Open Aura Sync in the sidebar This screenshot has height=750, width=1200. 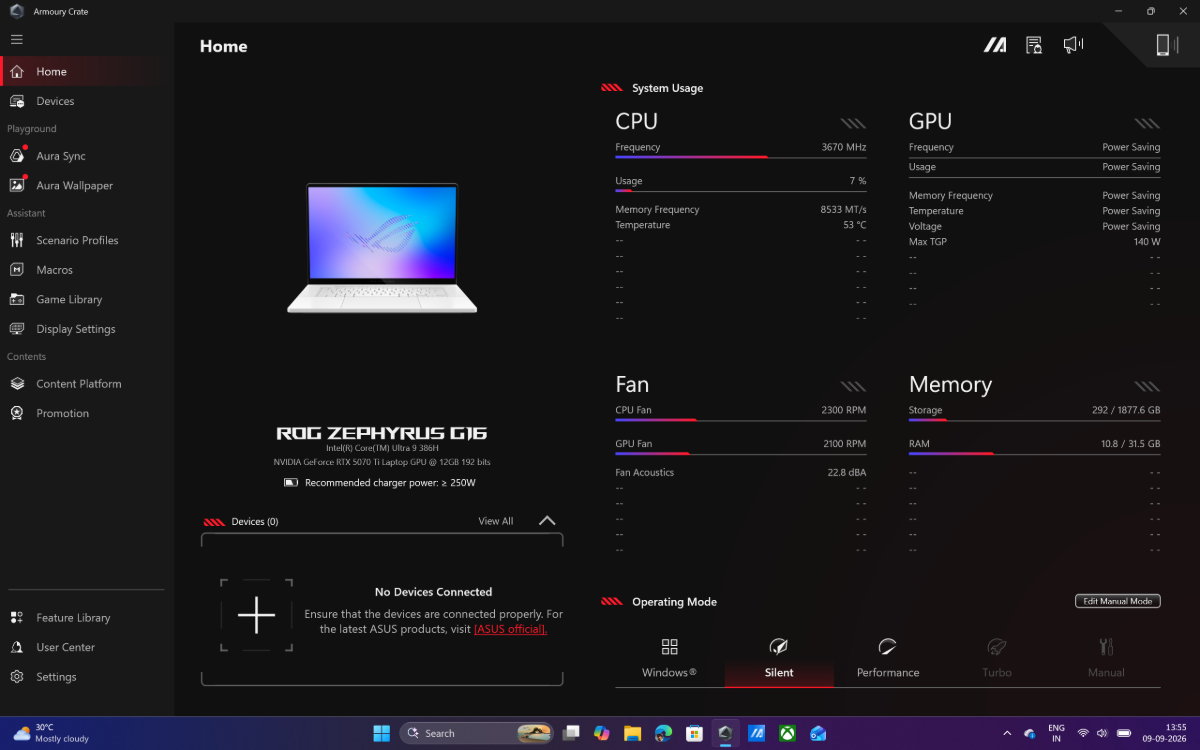coord(86,156)
